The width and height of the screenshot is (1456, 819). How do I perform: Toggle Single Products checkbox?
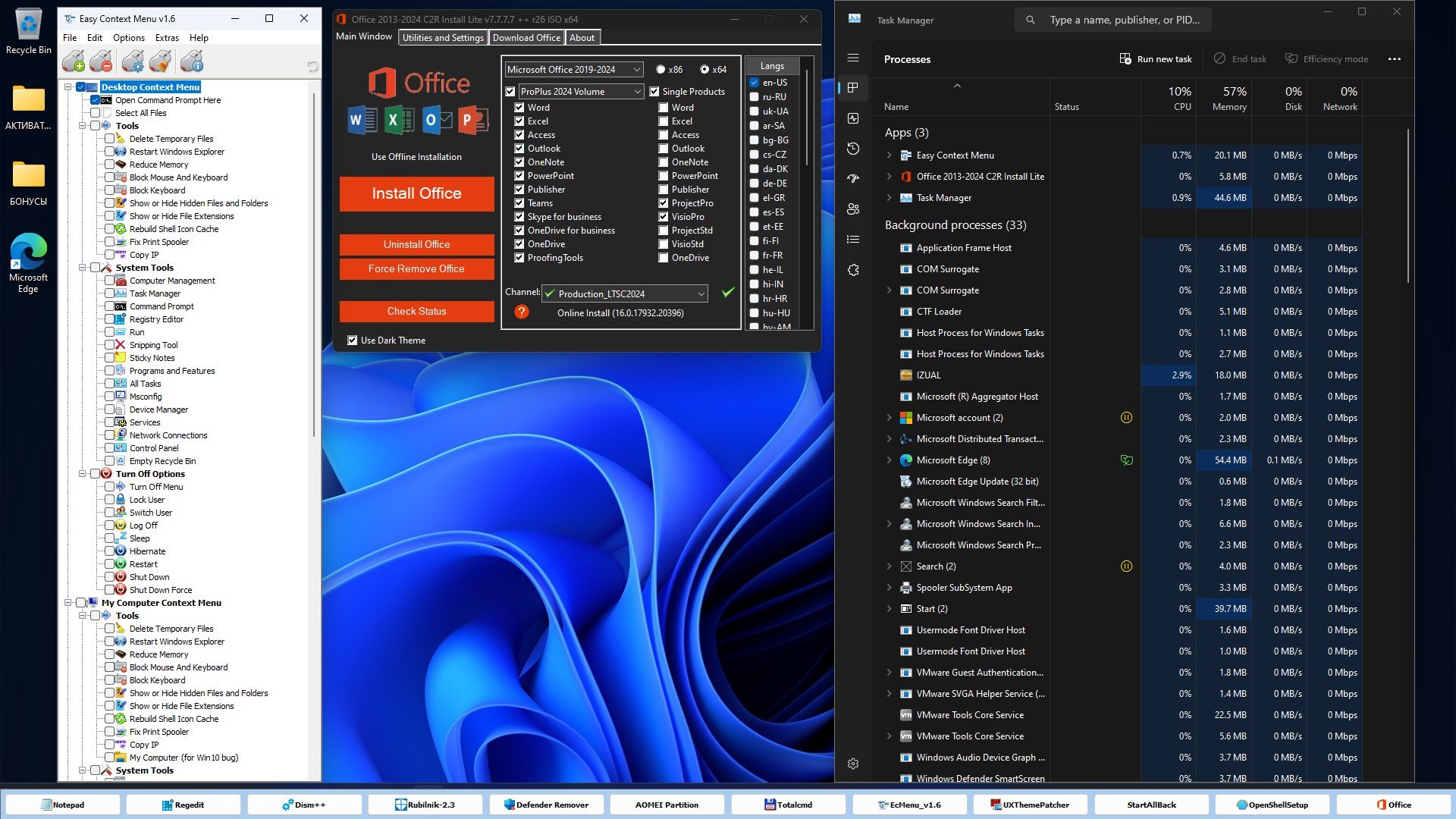pyautogui.click(x=654, y=92)
